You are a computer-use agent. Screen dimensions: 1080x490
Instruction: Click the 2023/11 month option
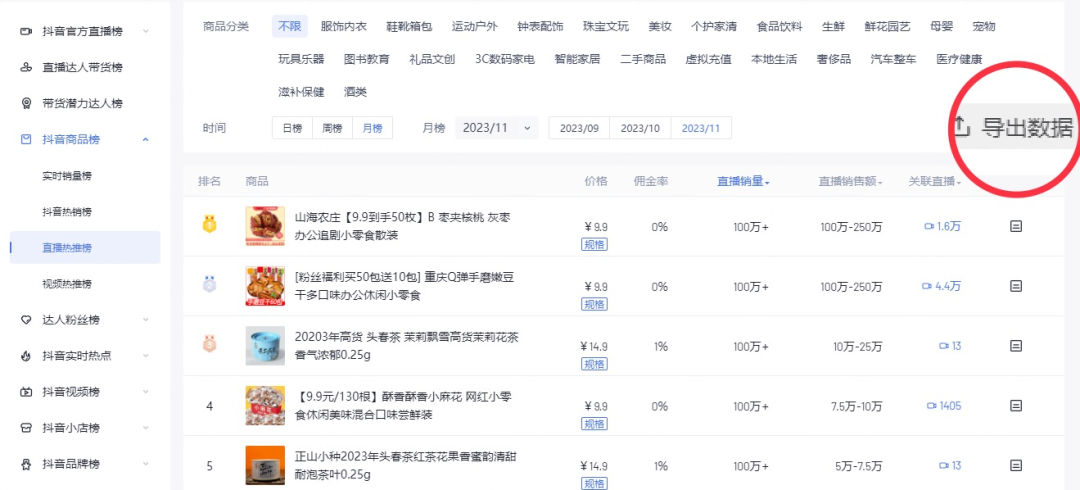click(x=701, y=128)
